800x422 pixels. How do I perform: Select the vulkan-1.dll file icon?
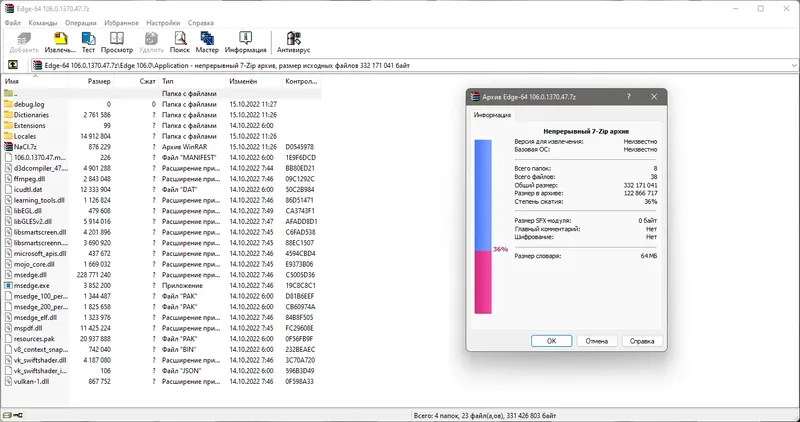click(x=8, y=382)
